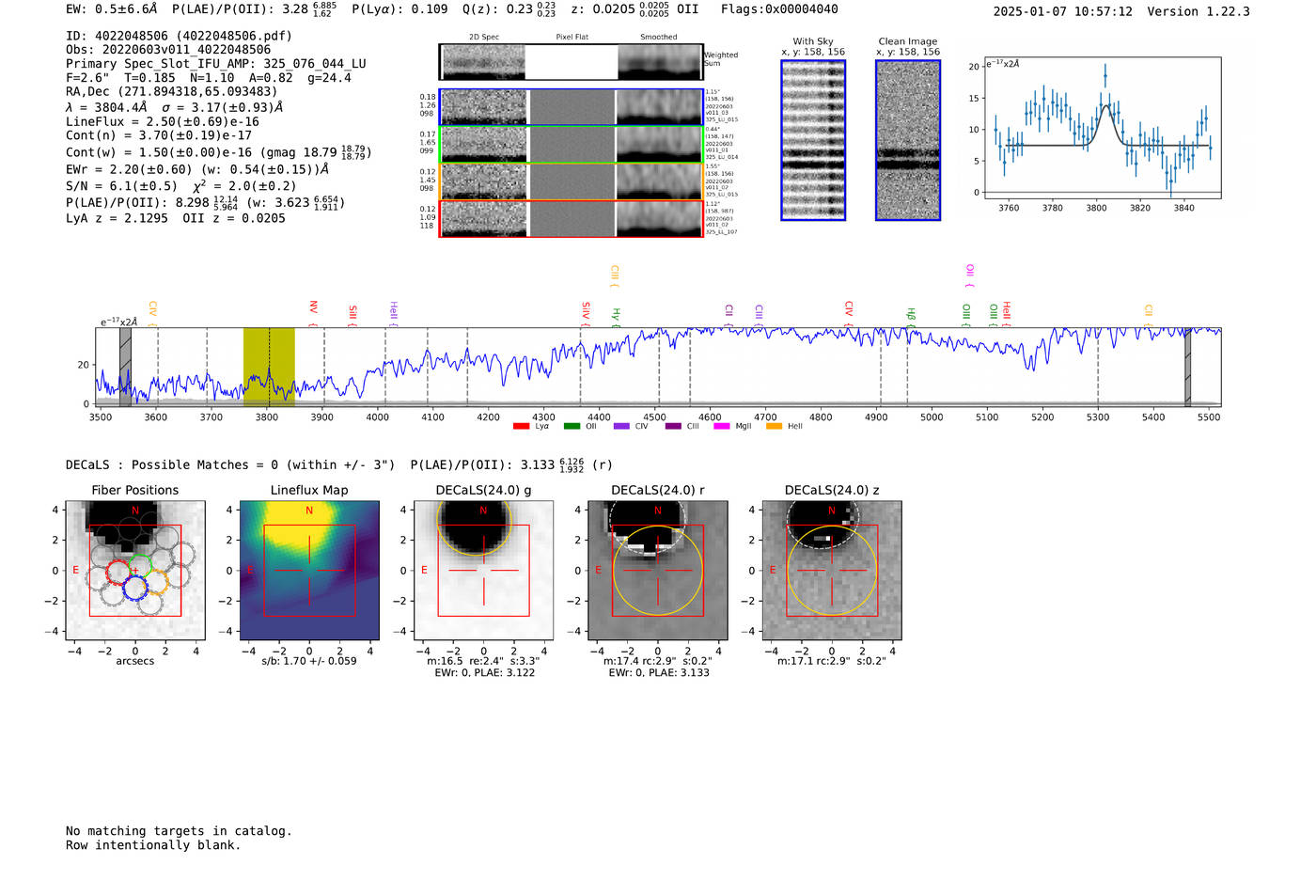
Task: Click the λ = 3804.4Å wavelength line
Action: coord(174,107)
